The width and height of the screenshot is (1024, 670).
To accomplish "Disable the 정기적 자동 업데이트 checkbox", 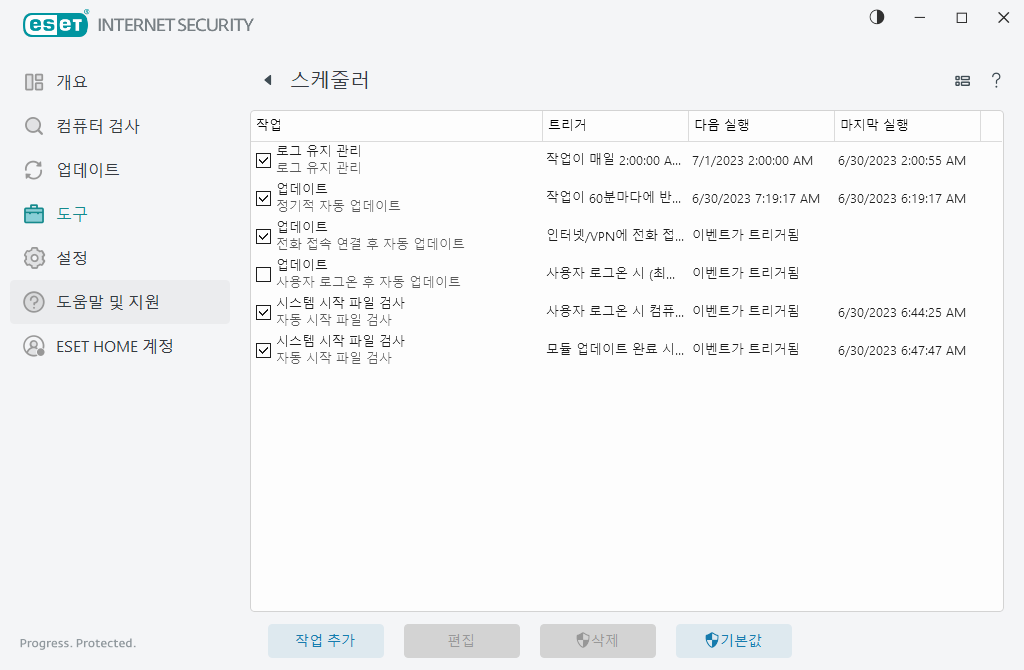I will click(x=263, y=198).
